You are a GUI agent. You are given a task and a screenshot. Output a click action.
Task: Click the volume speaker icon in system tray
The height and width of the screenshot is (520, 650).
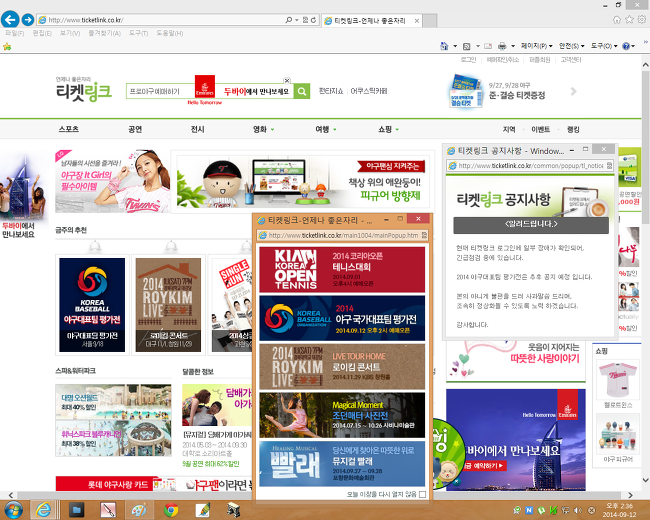tap(579, 510)
